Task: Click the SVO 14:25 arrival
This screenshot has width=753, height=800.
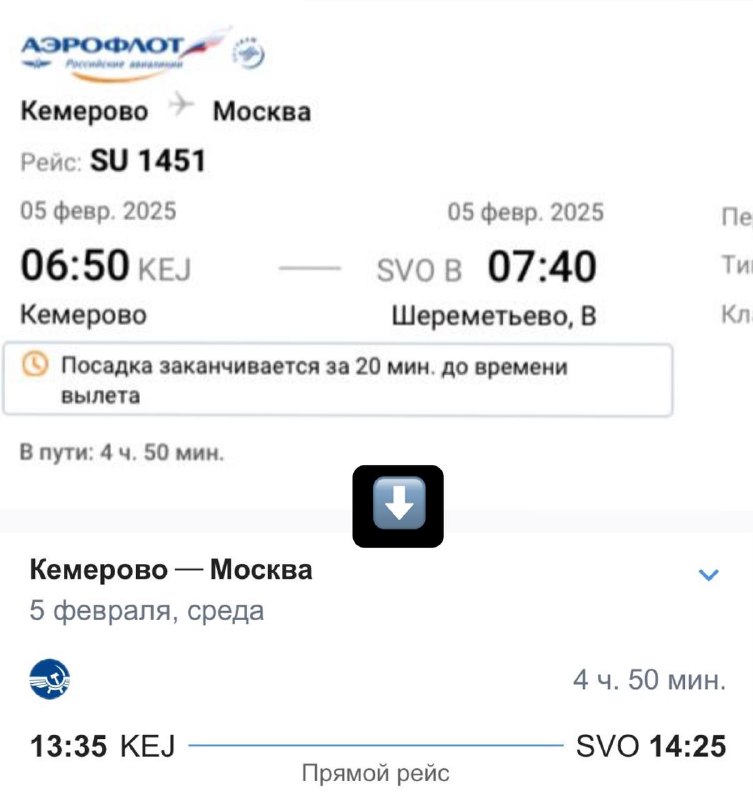Action: 650,746
